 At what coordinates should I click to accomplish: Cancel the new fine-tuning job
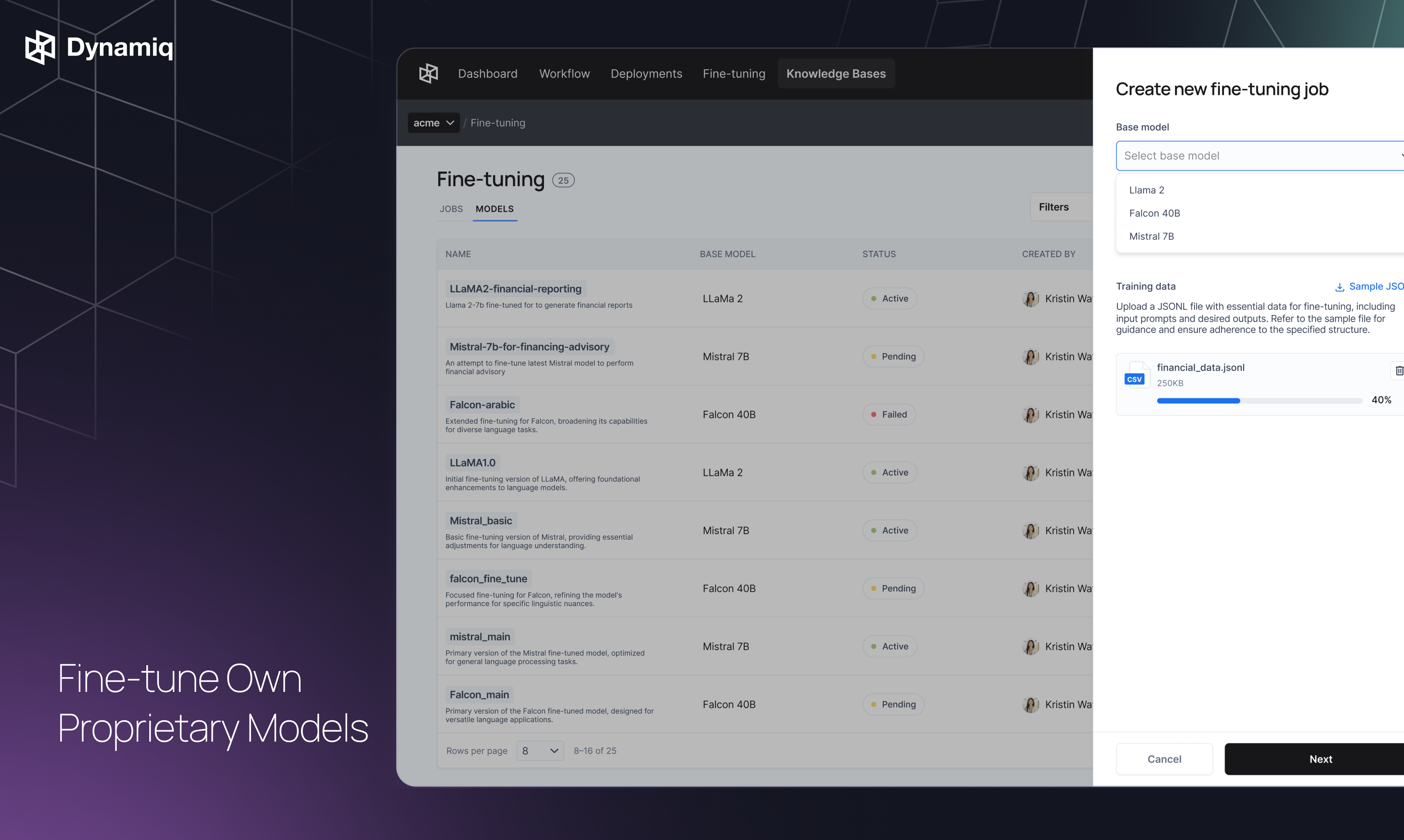[x=1164, y=759]
